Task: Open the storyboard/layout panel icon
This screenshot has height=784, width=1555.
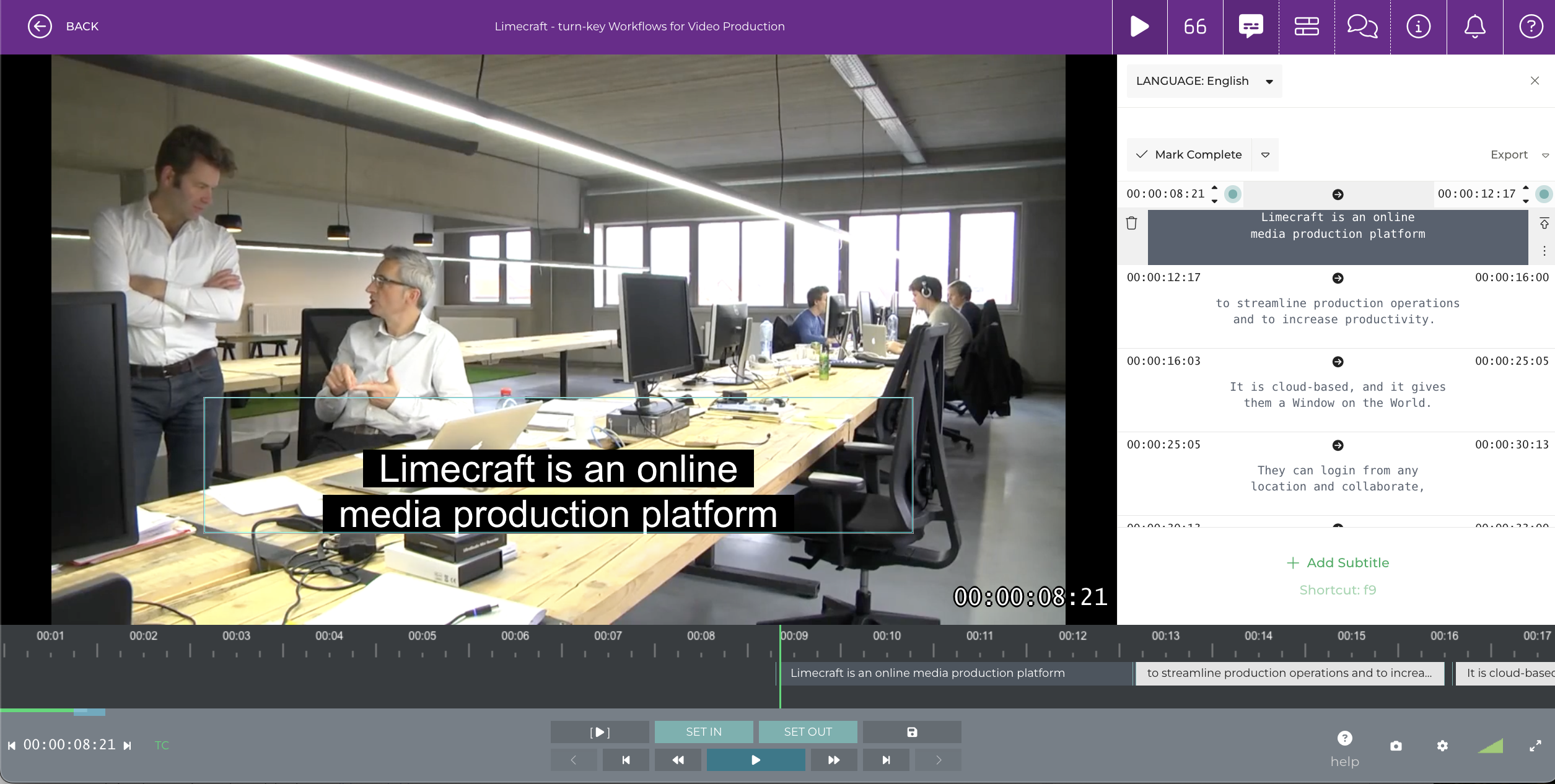Action: coord(1307,27)
